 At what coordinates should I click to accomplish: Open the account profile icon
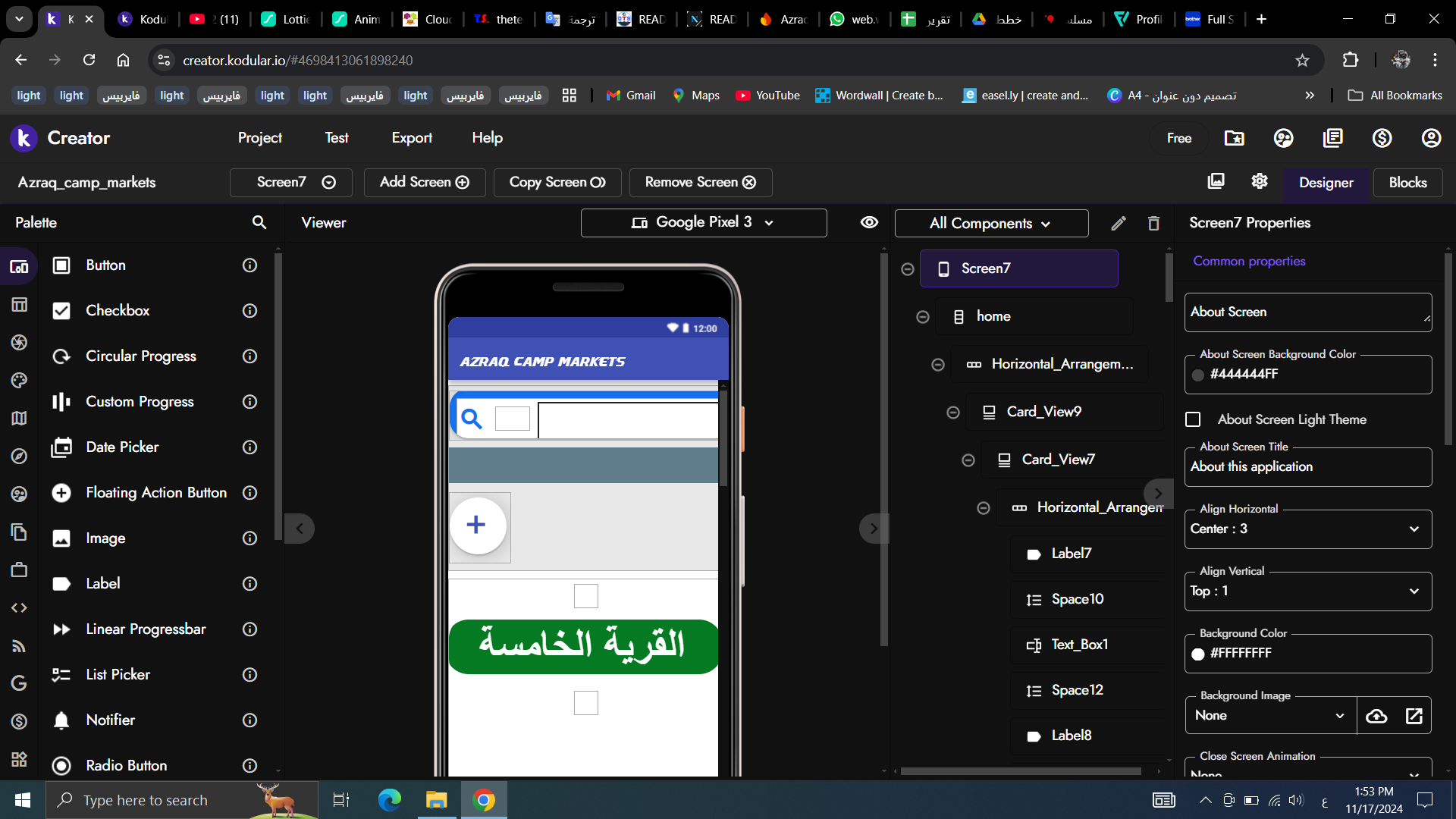pos(1430,138)
